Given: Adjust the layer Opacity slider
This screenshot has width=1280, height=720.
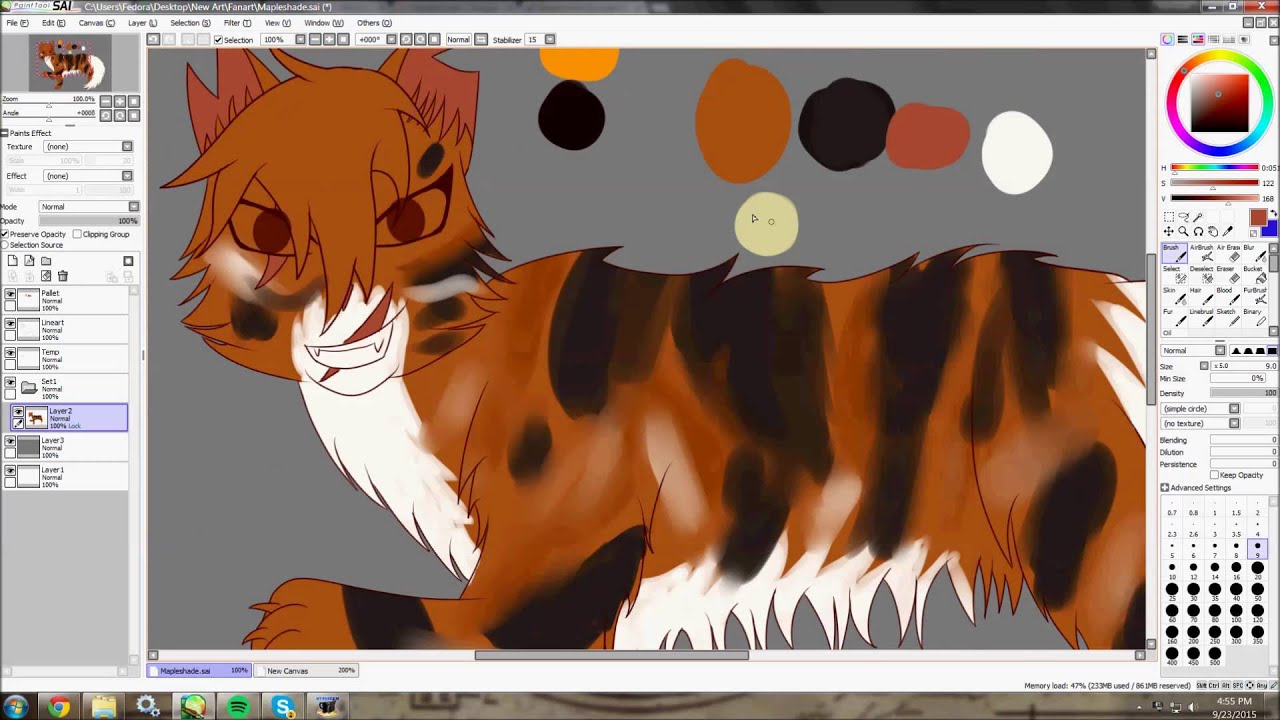Looking at the screenshot, I should coord(88,221).
